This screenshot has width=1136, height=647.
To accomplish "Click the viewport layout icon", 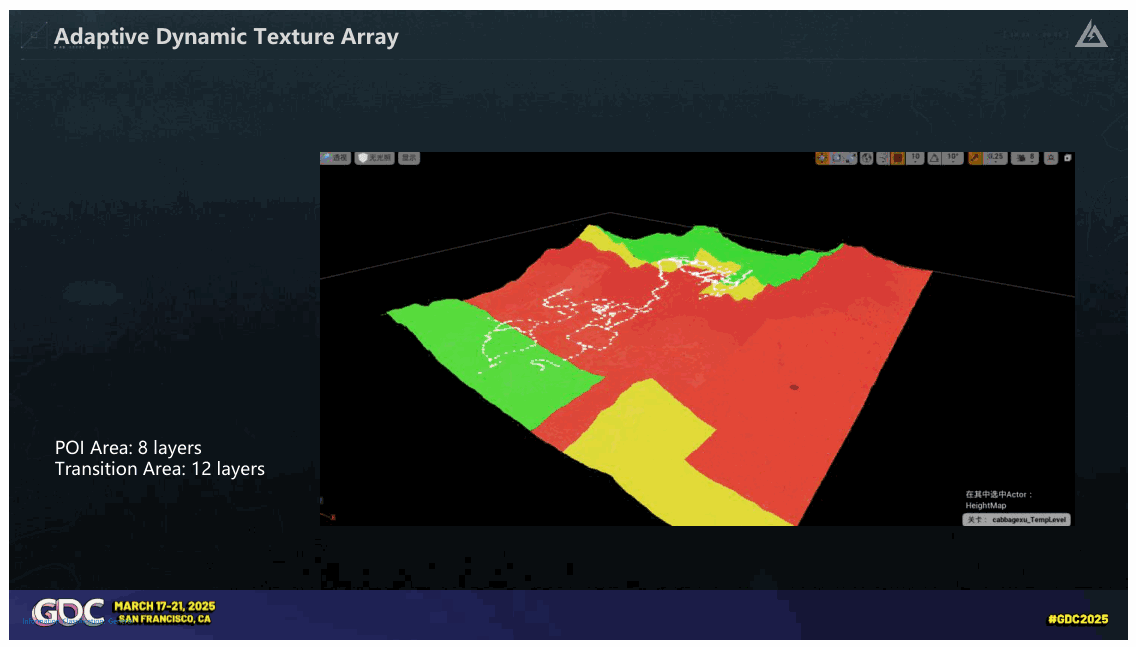I will [1051, 158].
